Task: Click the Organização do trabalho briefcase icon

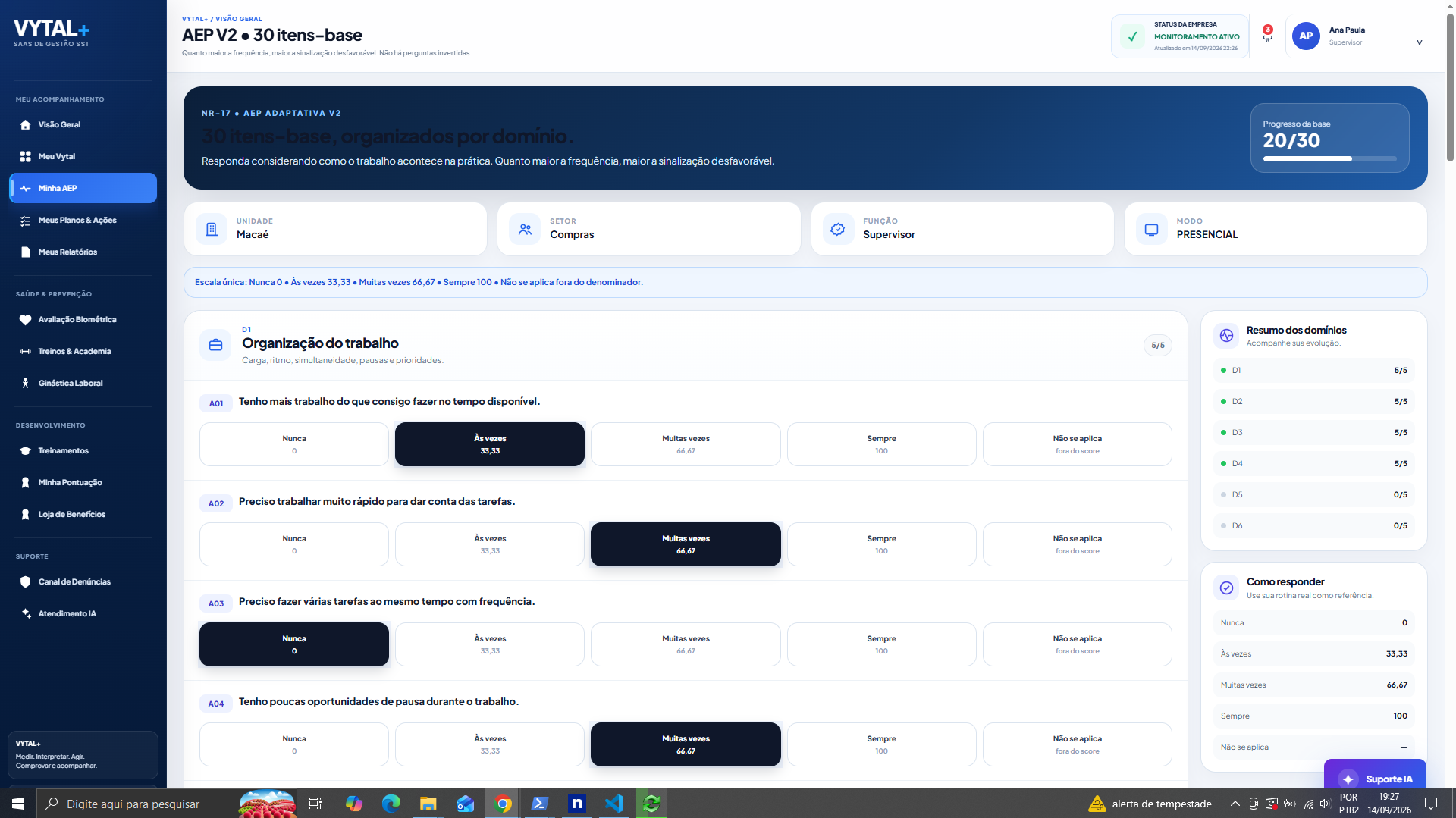Action: tap(215, 345)
